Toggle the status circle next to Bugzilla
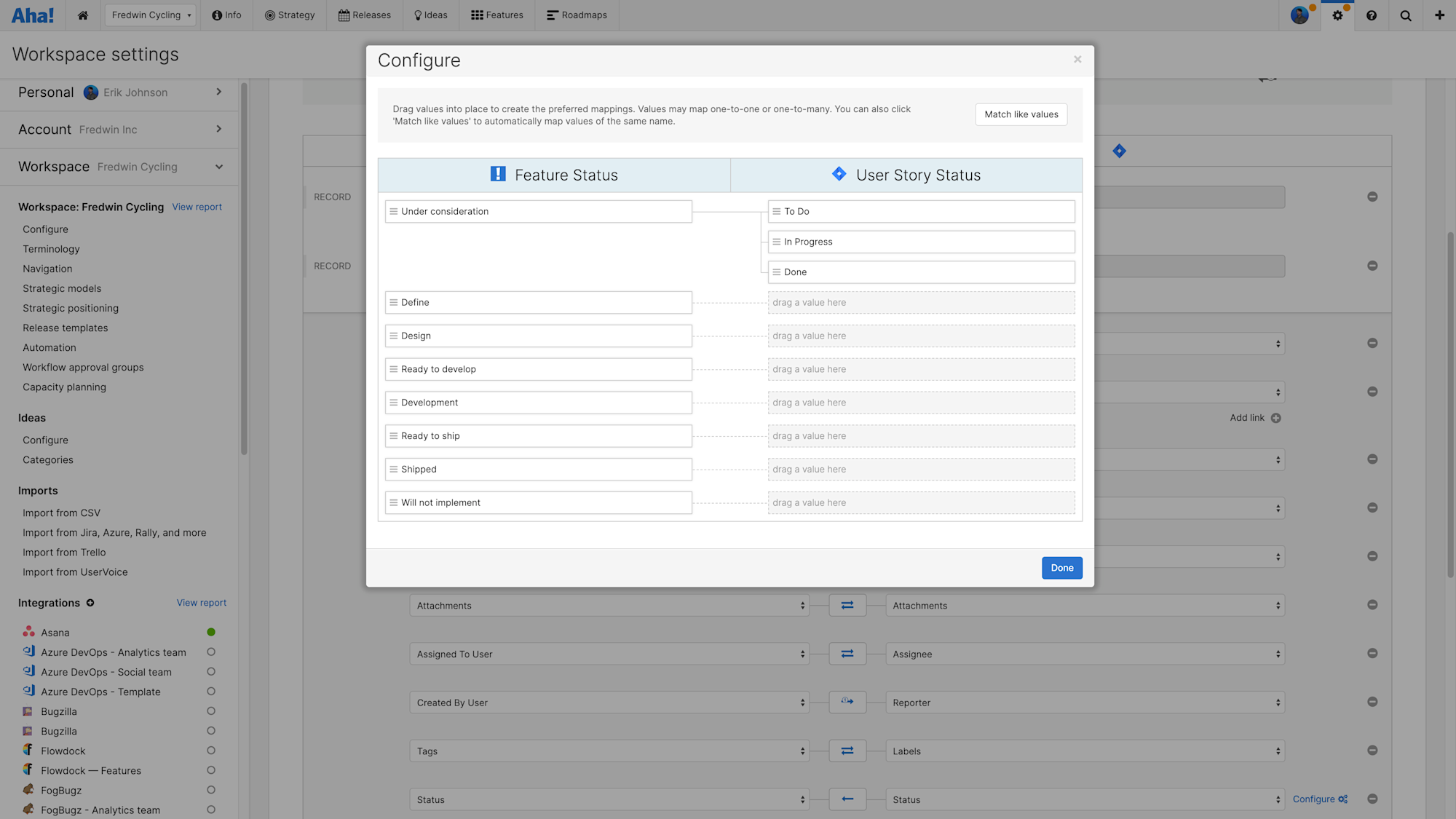The height and width of the screenshot is (819, 1456). coord(211,711)
